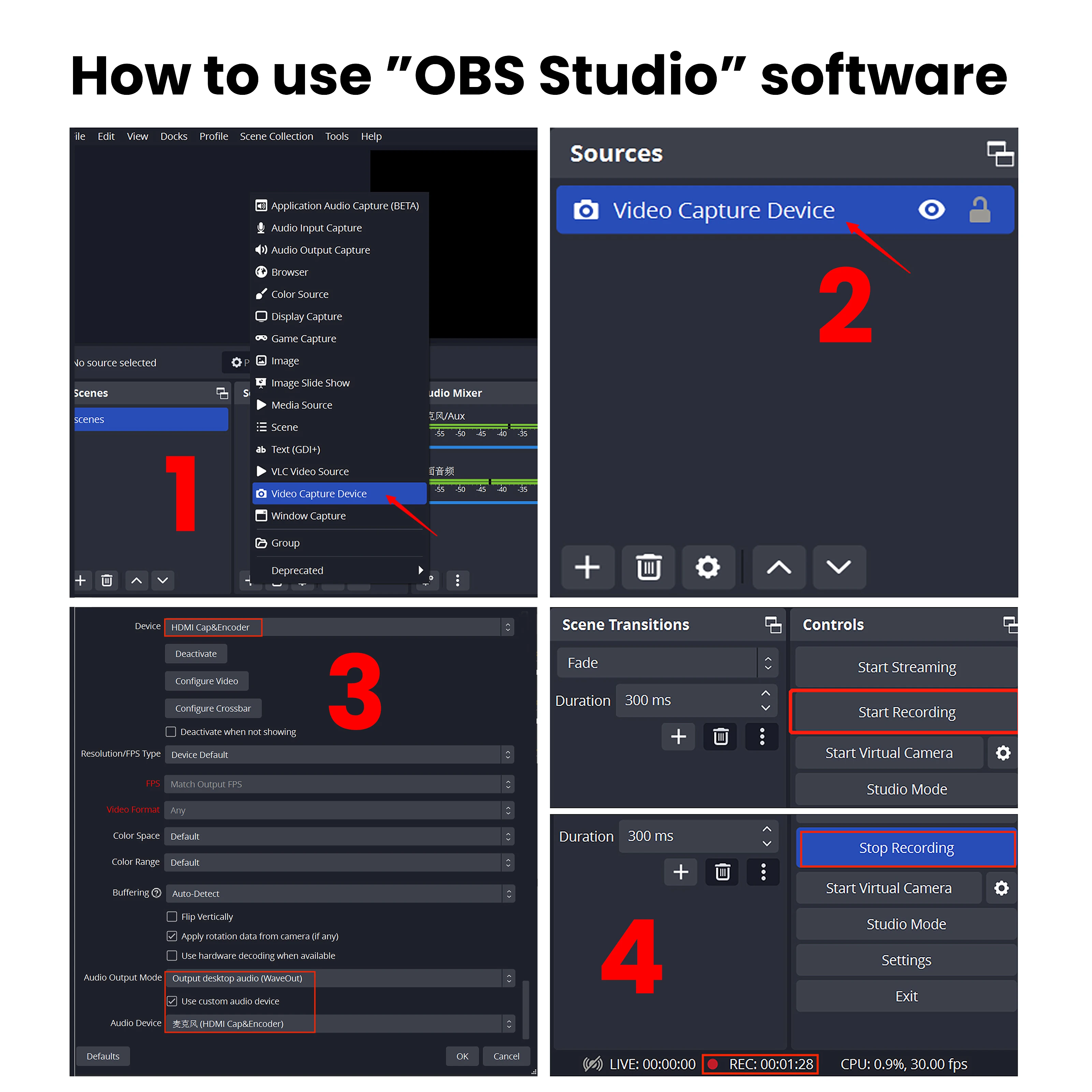Click the add new source plus icon
Viewport: 1092px width, 1092px height.
coord(585,567)
